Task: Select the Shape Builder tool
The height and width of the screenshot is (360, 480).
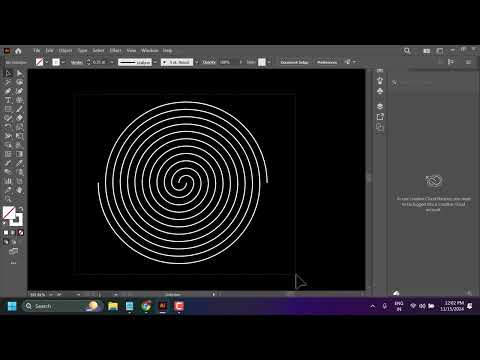Action: (8, 145)
